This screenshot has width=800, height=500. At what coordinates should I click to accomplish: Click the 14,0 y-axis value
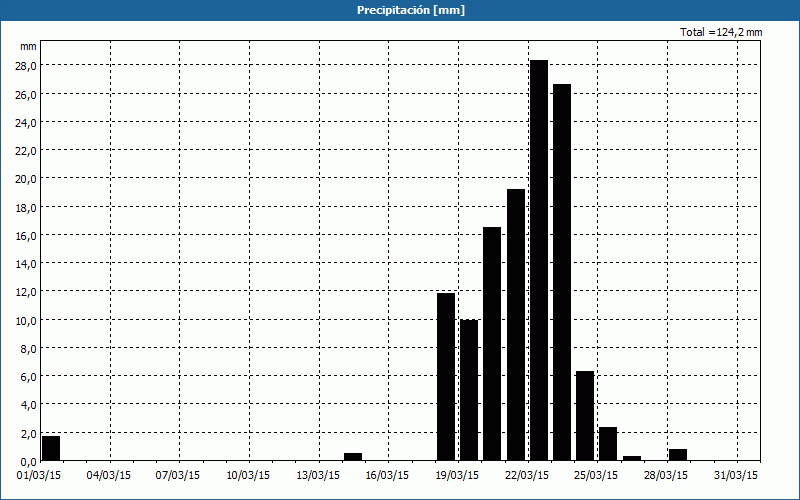pos(26,264)
